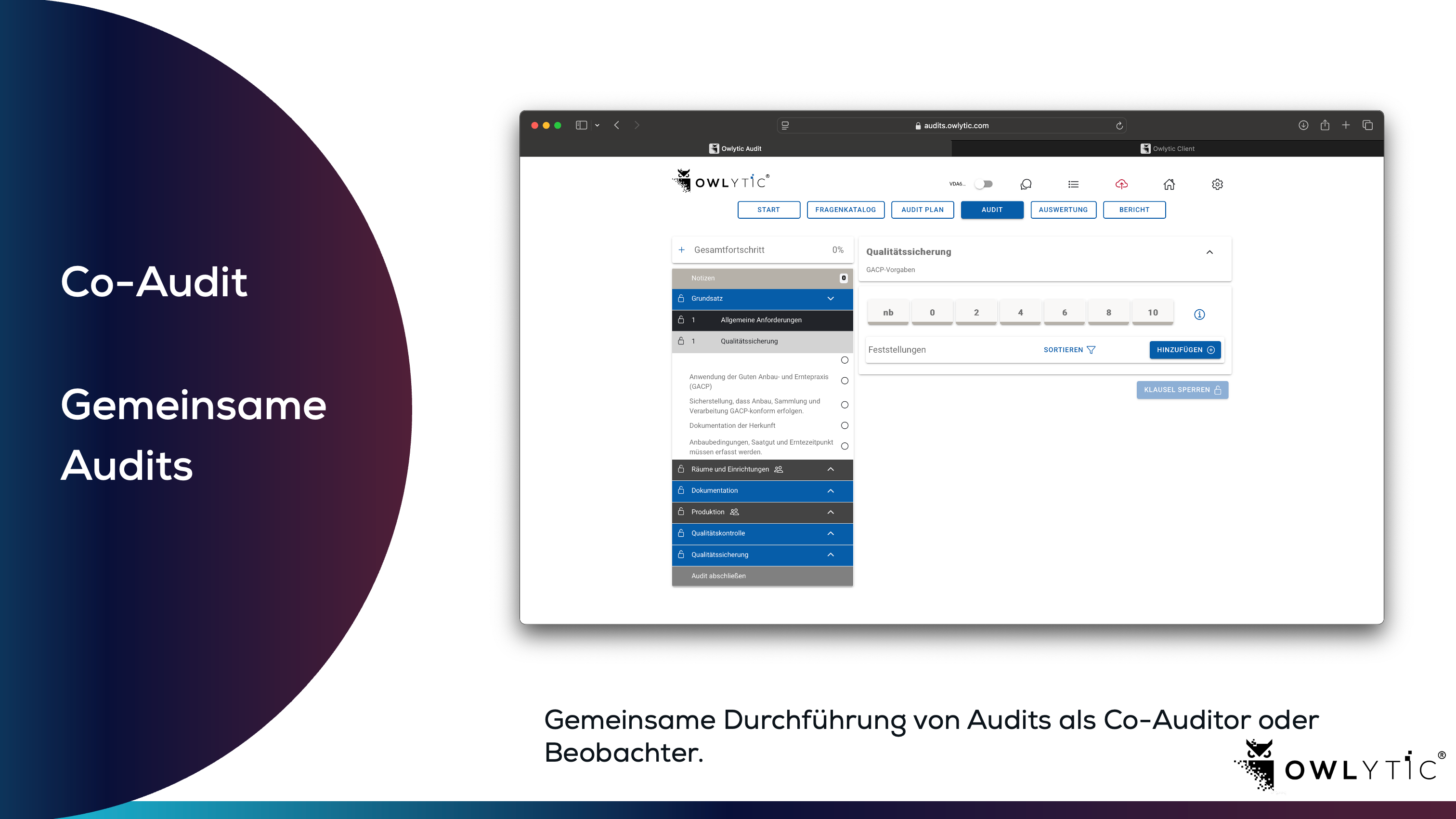Select radio for Anwendung der Guten Anbau- und Erntepraxis

pyautogui.click(x=845, y=381)
